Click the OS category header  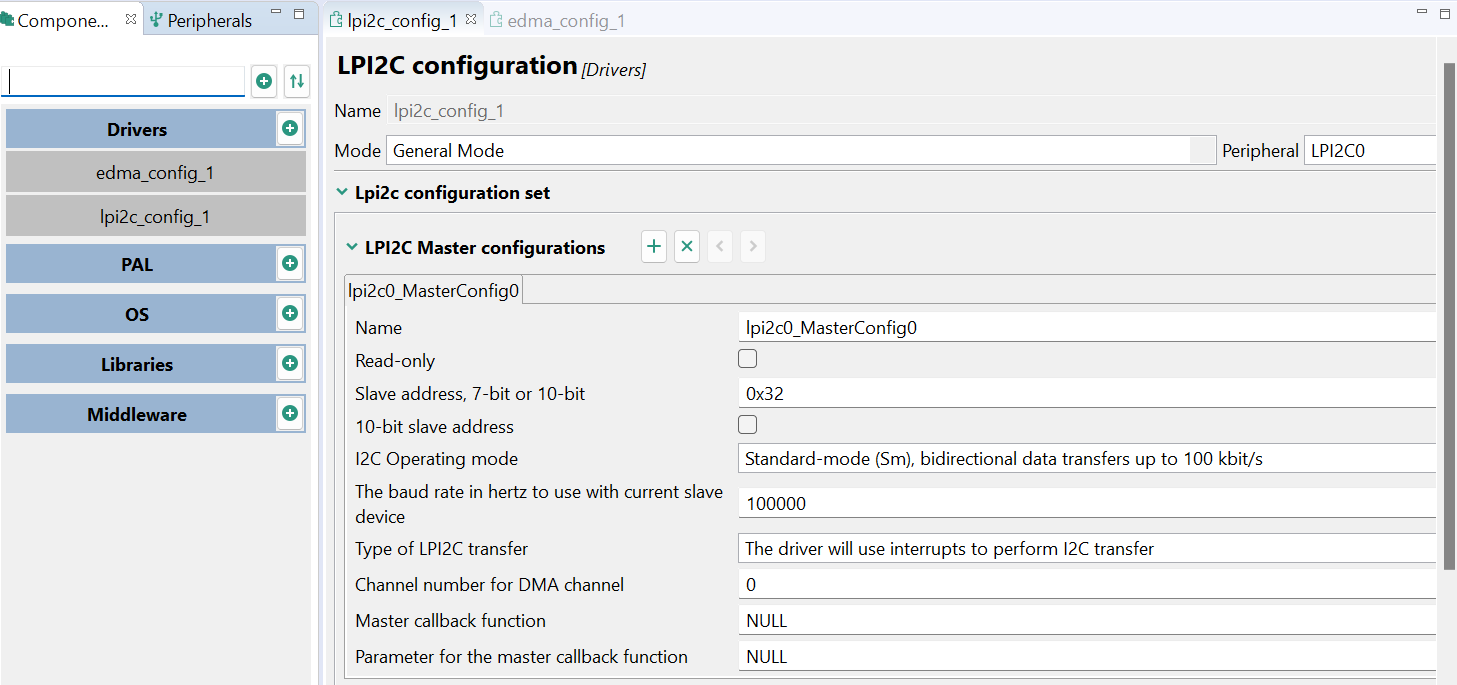tap(137, 314)
